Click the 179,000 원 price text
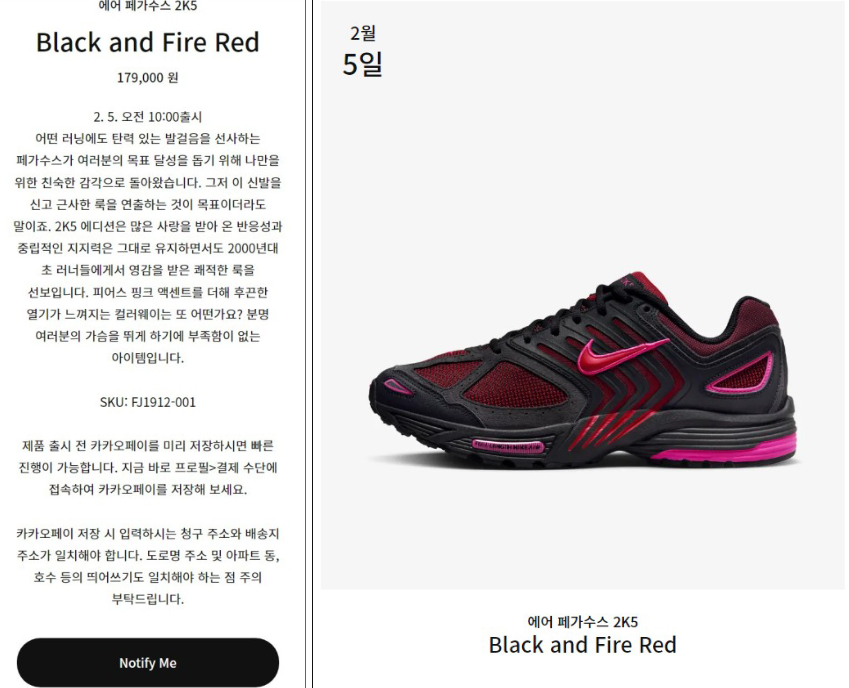This screenshot has width=849, height=688. [148, 77]
